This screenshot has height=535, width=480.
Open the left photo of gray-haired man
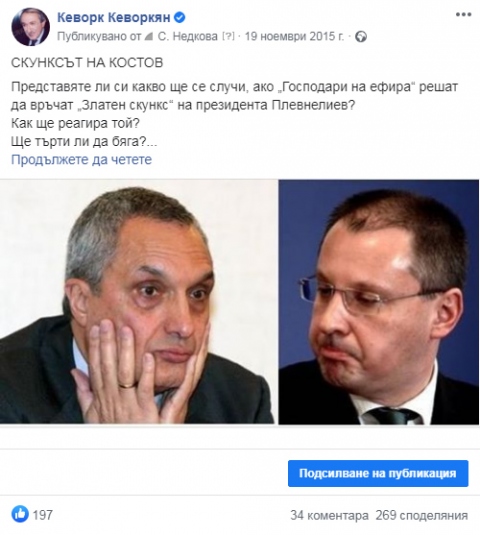tap(139, 302)
